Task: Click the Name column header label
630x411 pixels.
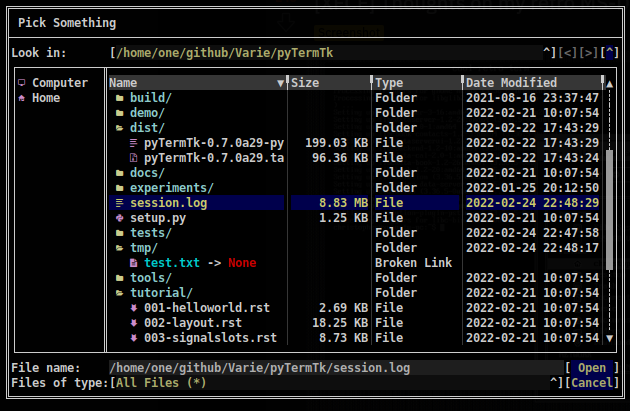Action: (123, 83)
